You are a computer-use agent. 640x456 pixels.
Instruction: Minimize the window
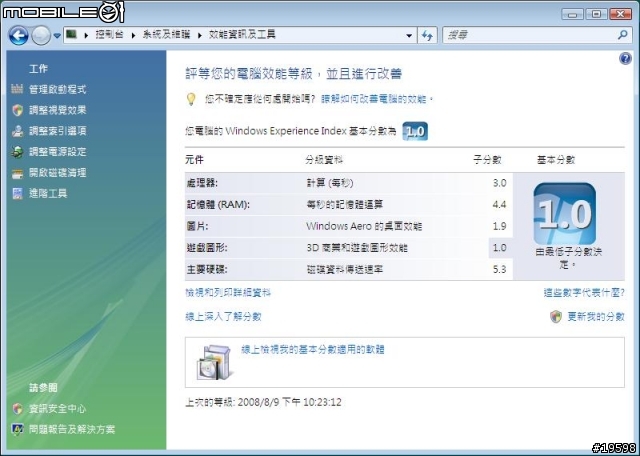point(573,14)
